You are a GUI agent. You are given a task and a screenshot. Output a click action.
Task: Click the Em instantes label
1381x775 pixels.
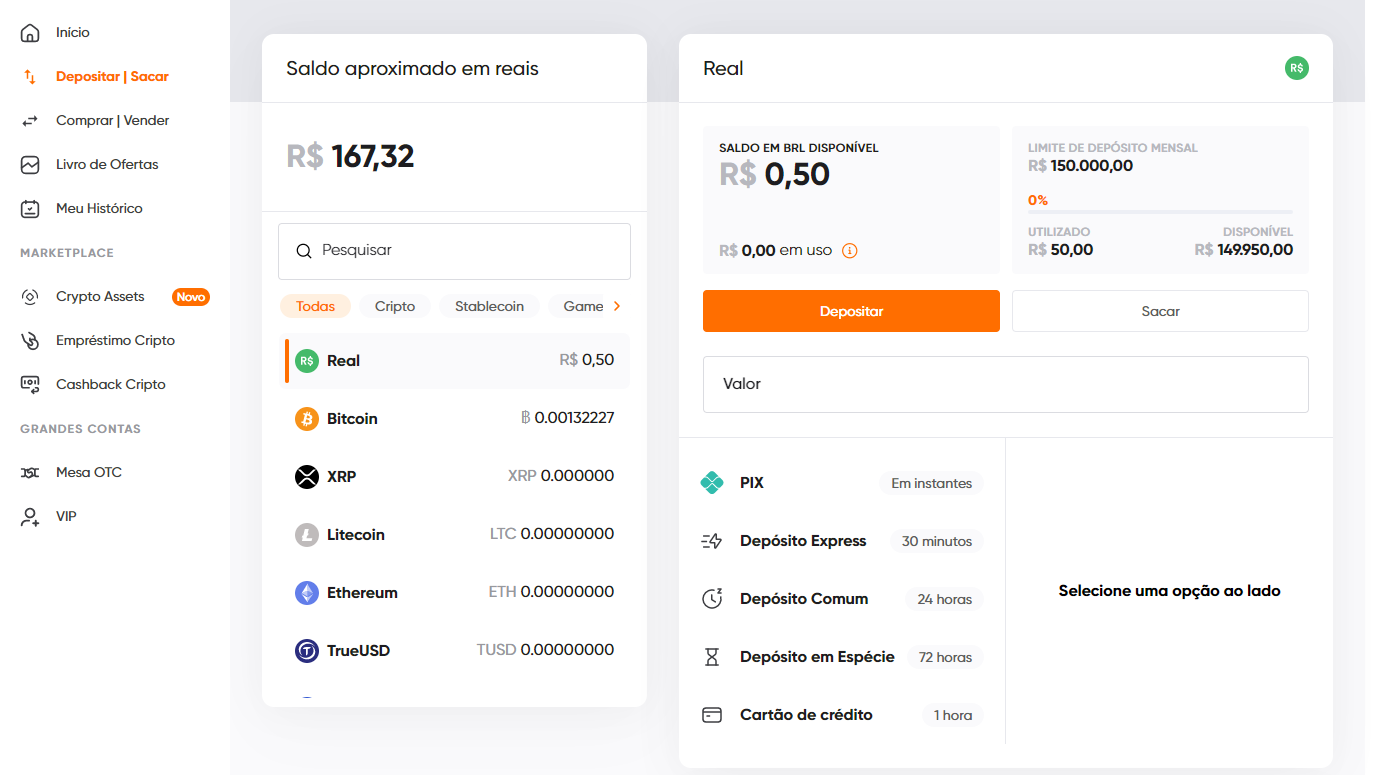point(932,483)
